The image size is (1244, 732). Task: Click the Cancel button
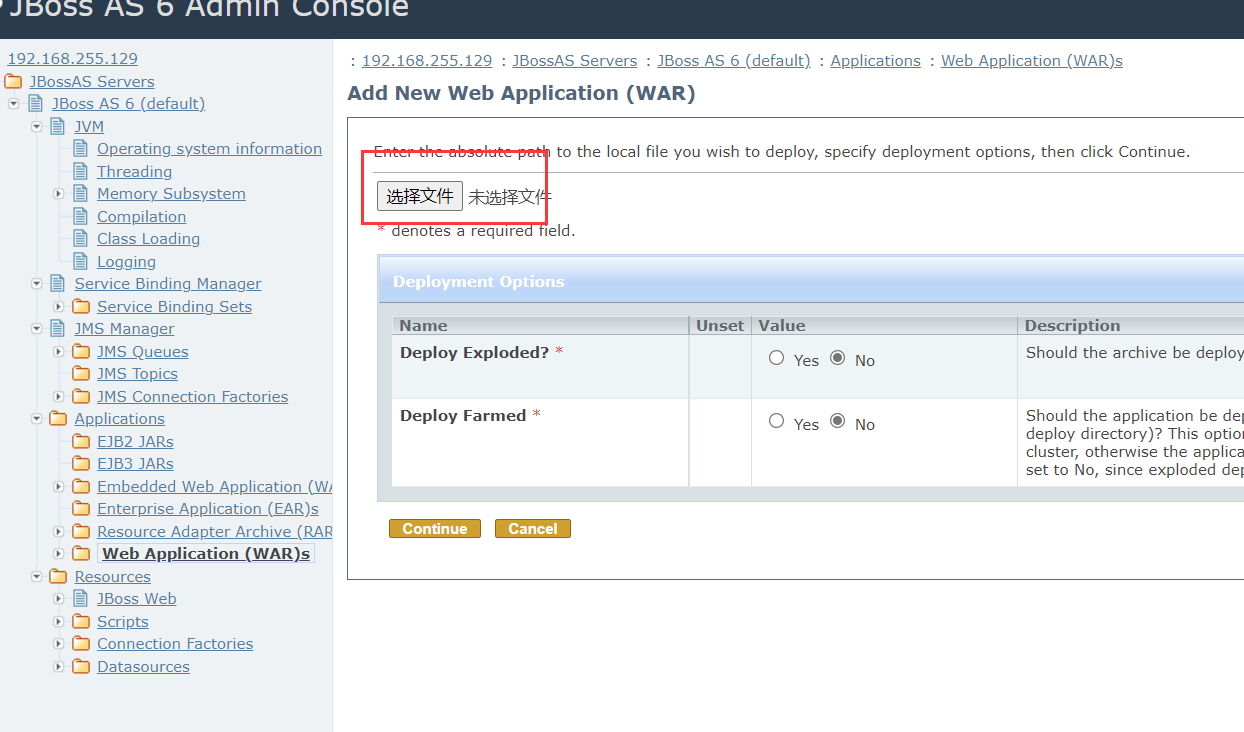pos(533,529)
